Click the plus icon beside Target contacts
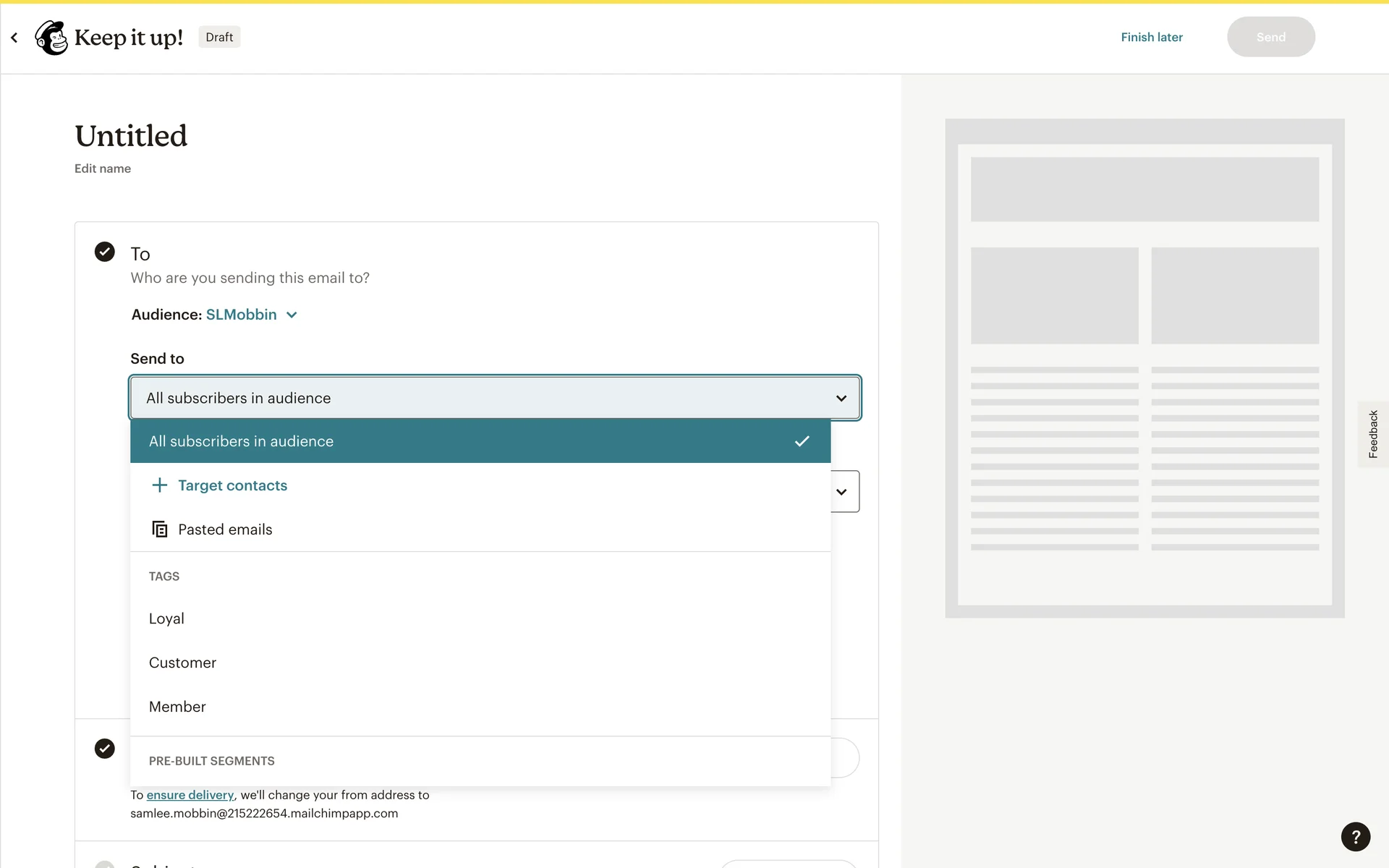Image resolution: width=1389 pixels, height=868 pixels. tap(160, 485)
